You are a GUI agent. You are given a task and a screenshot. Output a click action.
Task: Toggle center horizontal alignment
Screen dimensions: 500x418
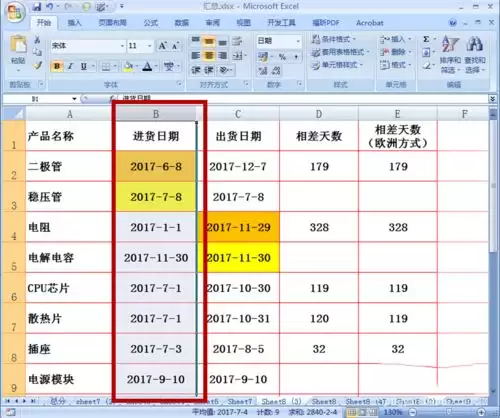[209, 55]
